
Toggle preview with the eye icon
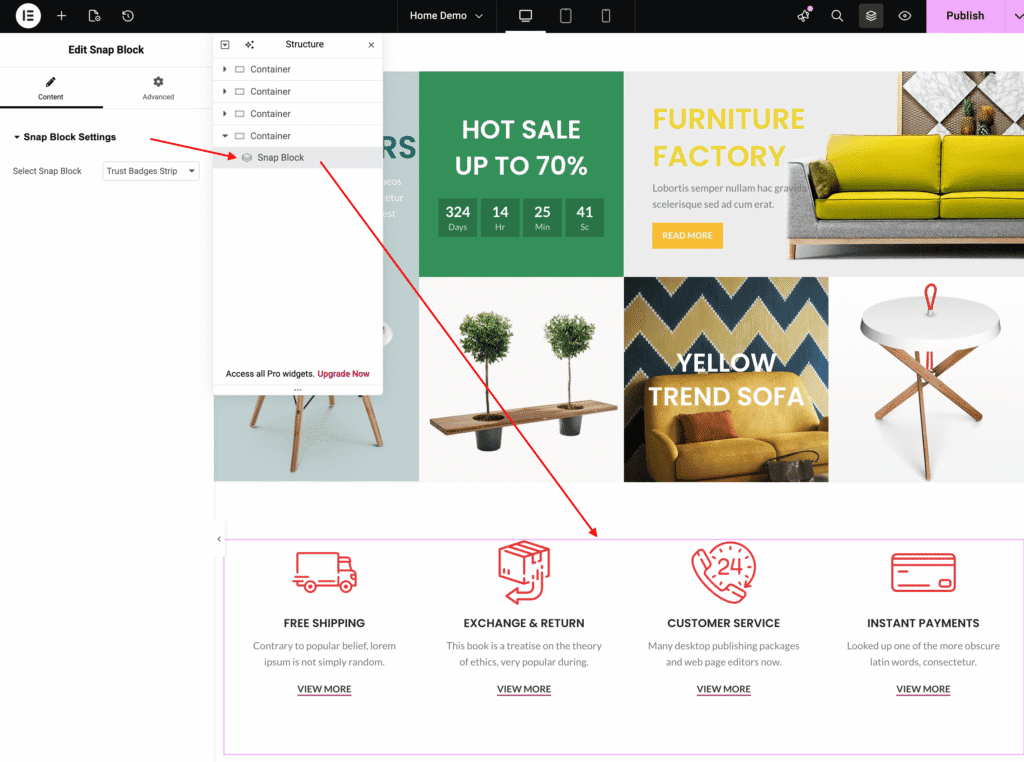coord(905,16)
